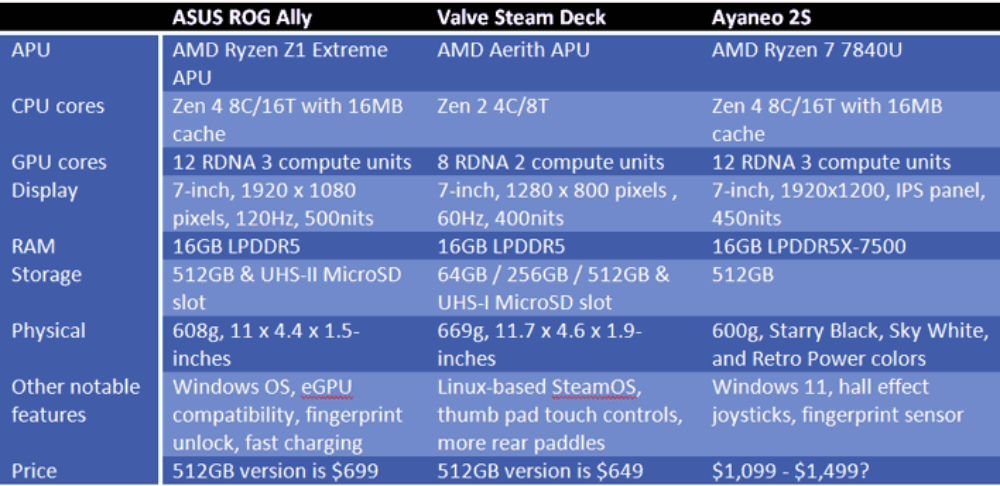The height and width of the screenshot is (486, 1000).
Task: Click the AMD Ryzen 7 7840U cell
Action: (807, 50)
